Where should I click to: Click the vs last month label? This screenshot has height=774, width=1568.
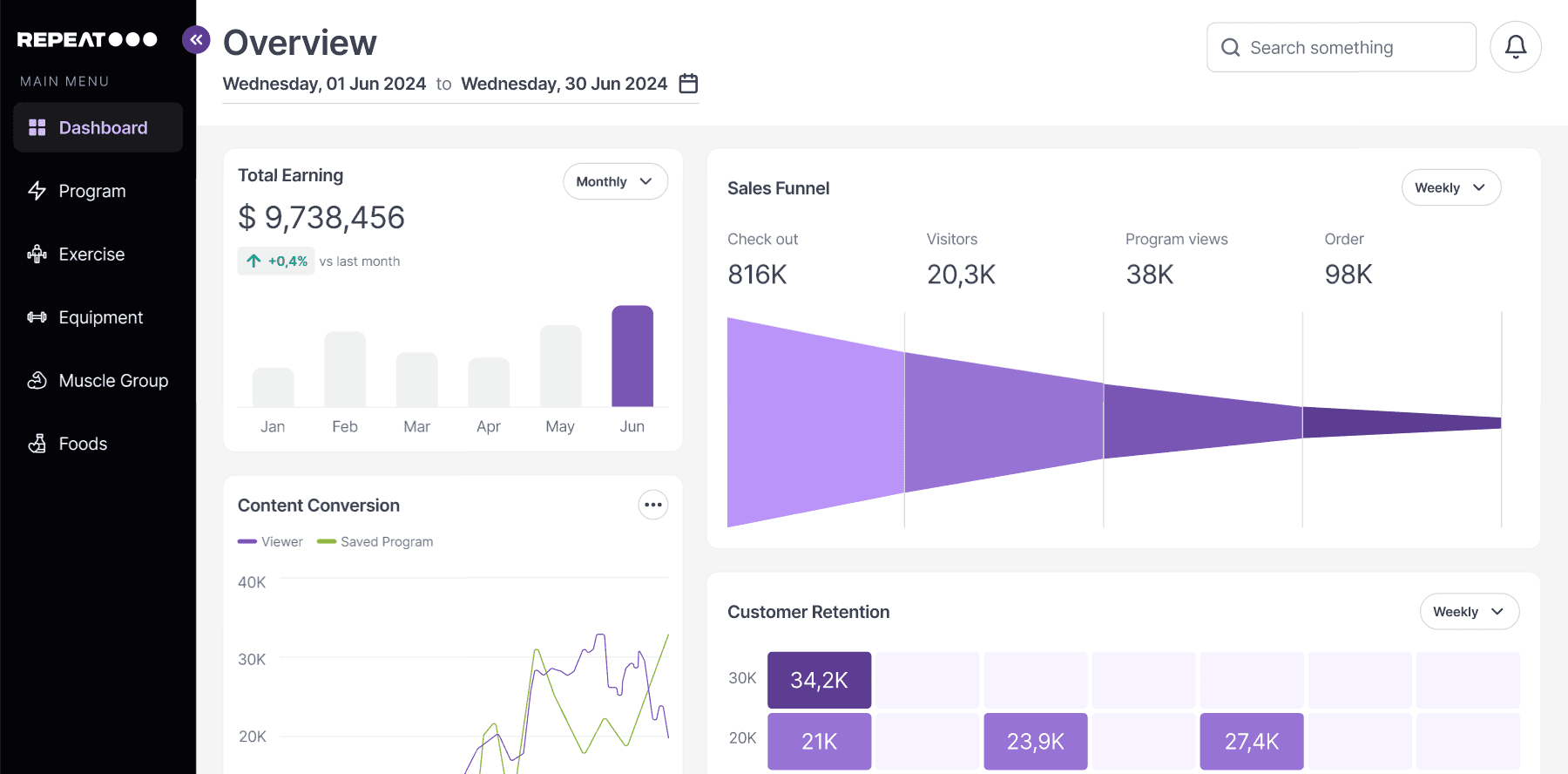pos(360,261)
